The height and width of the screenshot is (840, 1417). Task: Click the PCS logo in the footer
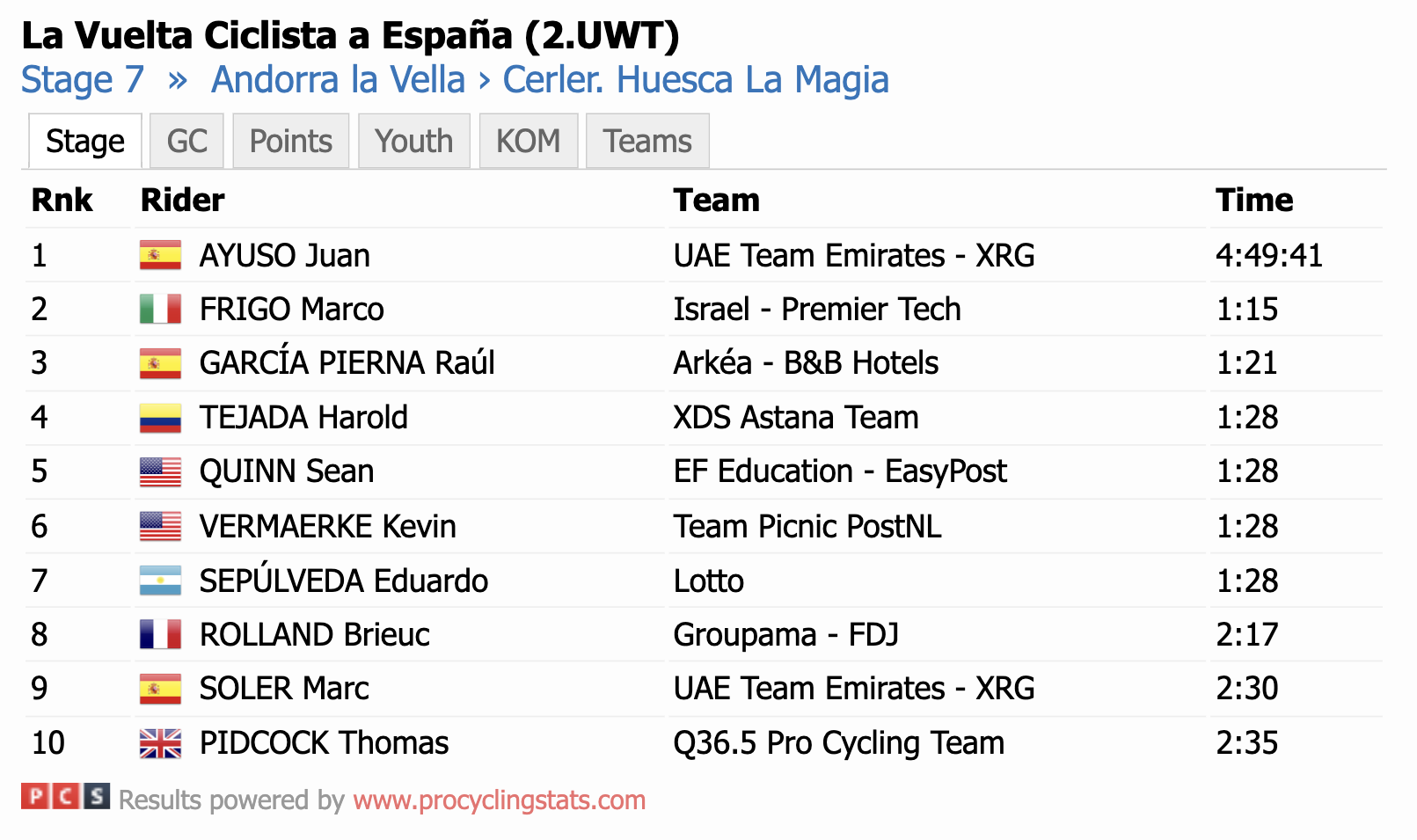coord(66,797)
